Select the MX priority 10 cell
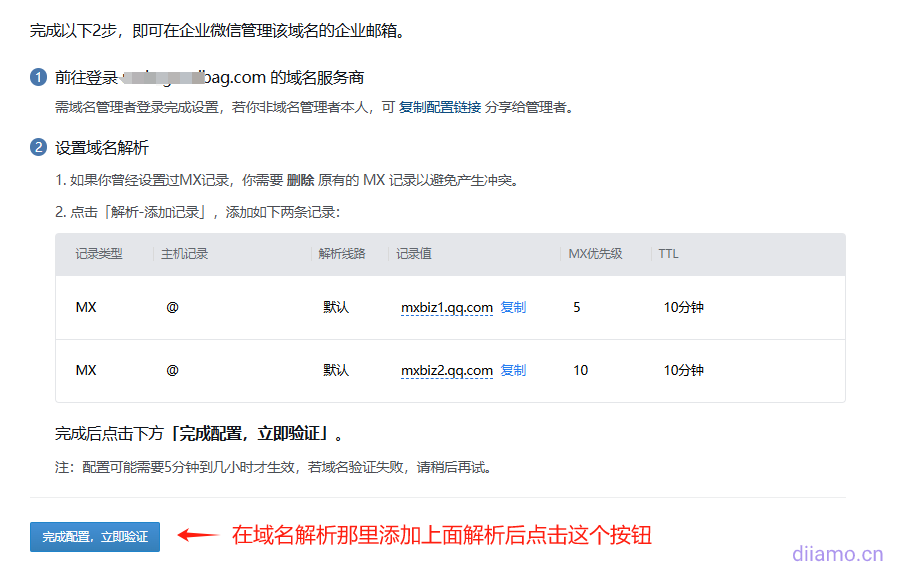898x572 pixels. 580,371
